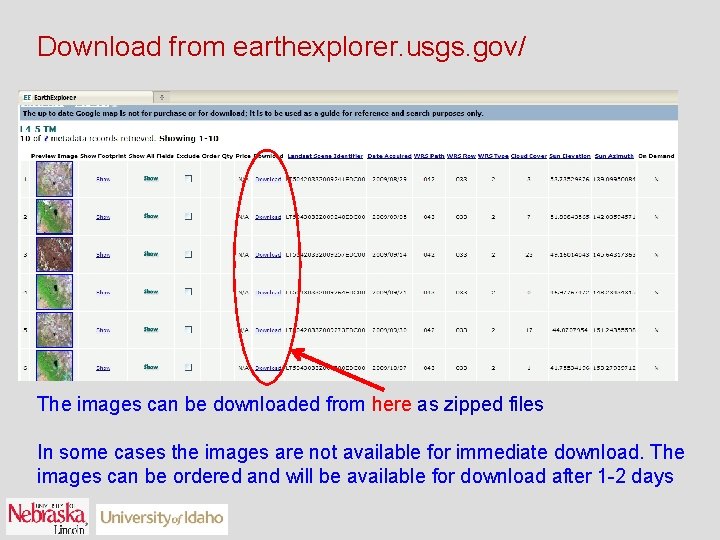The width and height of the screenshot is (720, 540).
Task: Sort by Cloud Cover column header
Action: 529,156
